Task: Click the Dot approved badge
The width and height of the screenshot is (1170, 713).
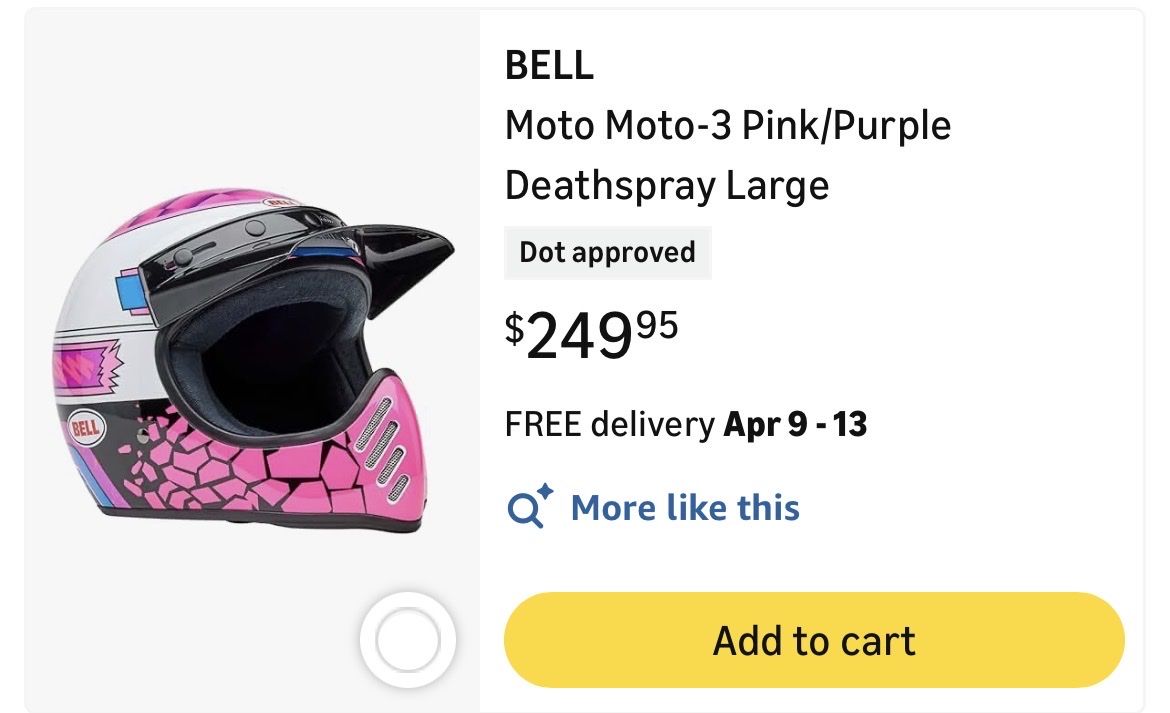Action: 607,252
